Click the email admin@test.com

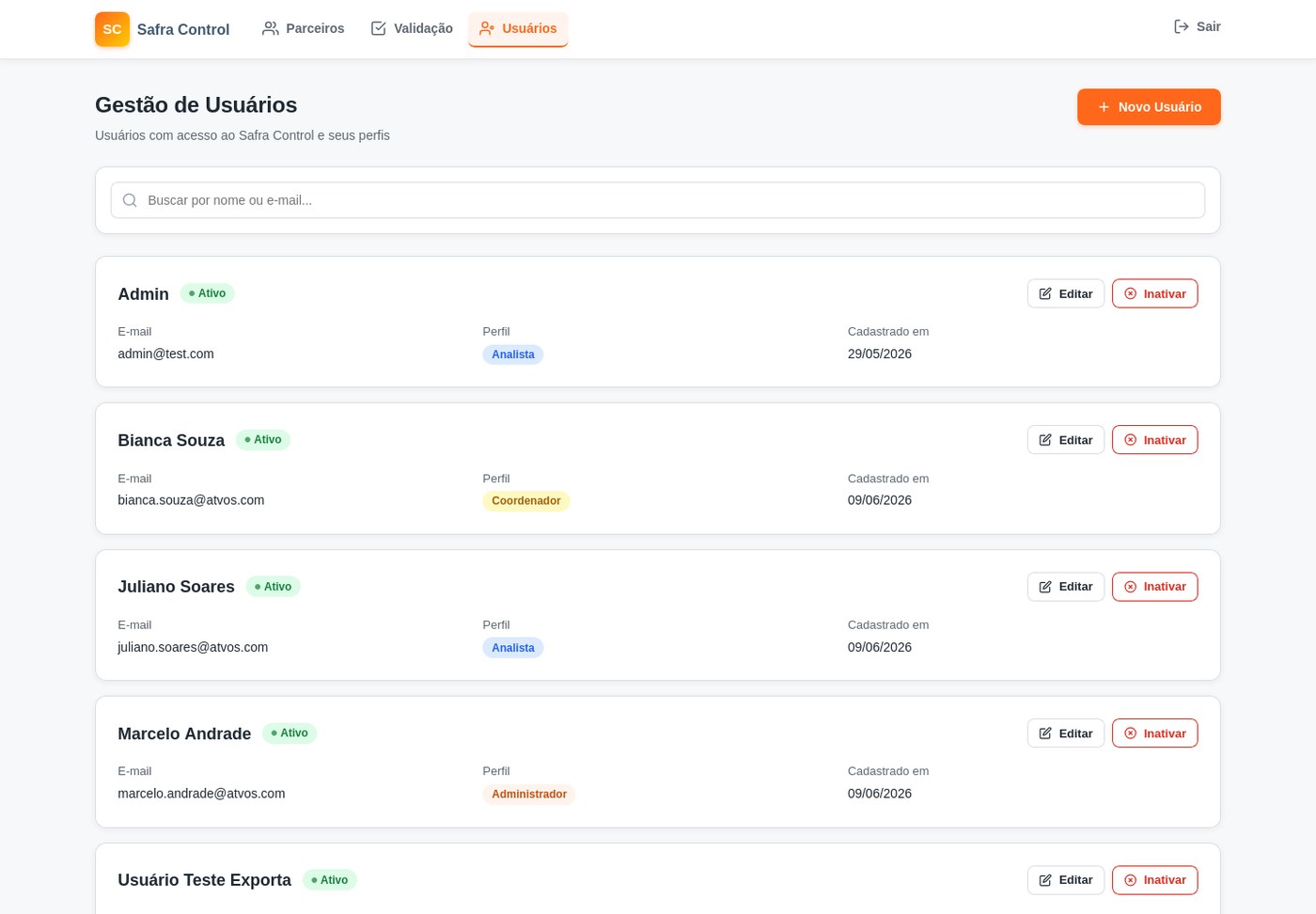point(165,354)
